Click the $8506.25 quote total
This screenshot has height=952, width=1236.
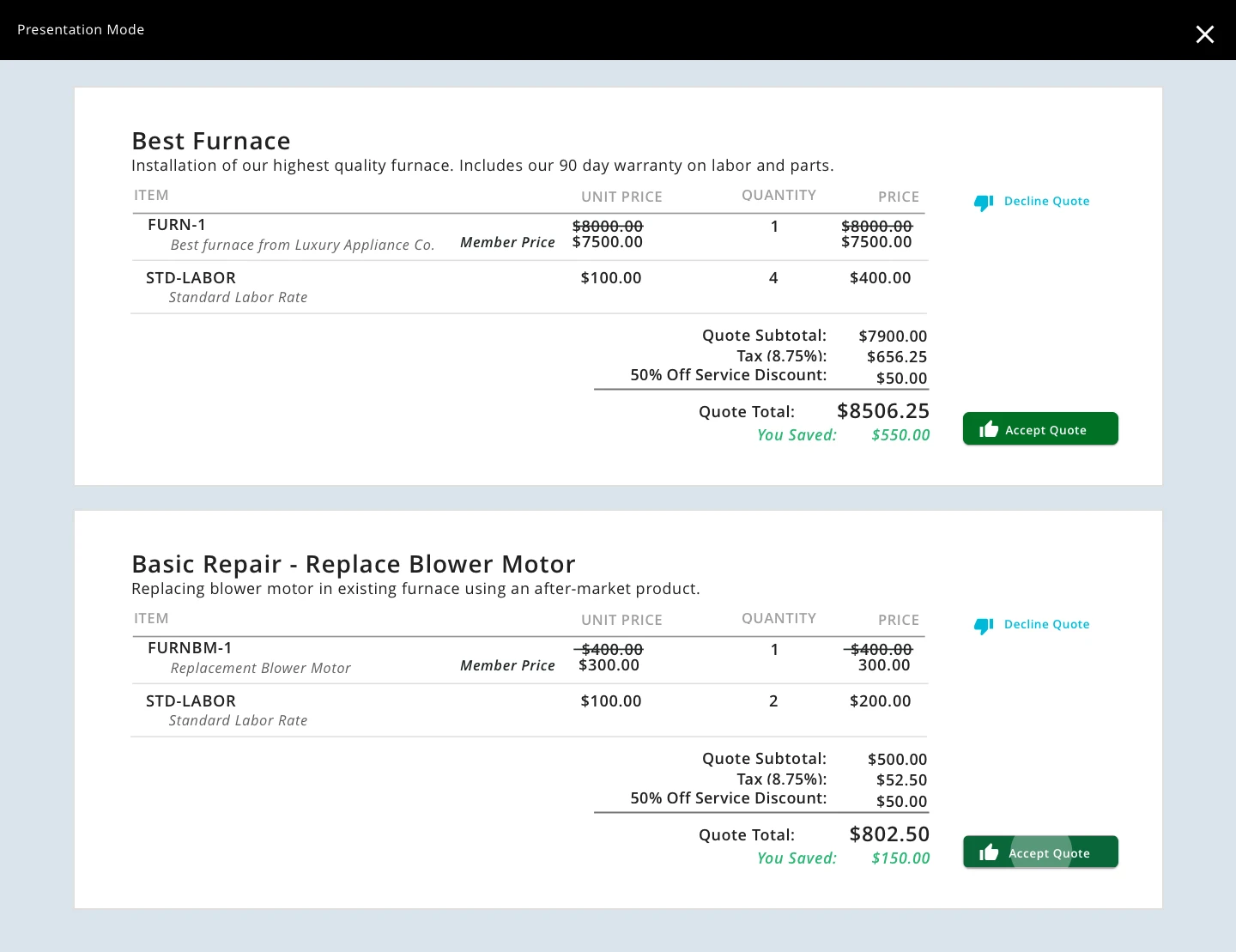[882, 411]
